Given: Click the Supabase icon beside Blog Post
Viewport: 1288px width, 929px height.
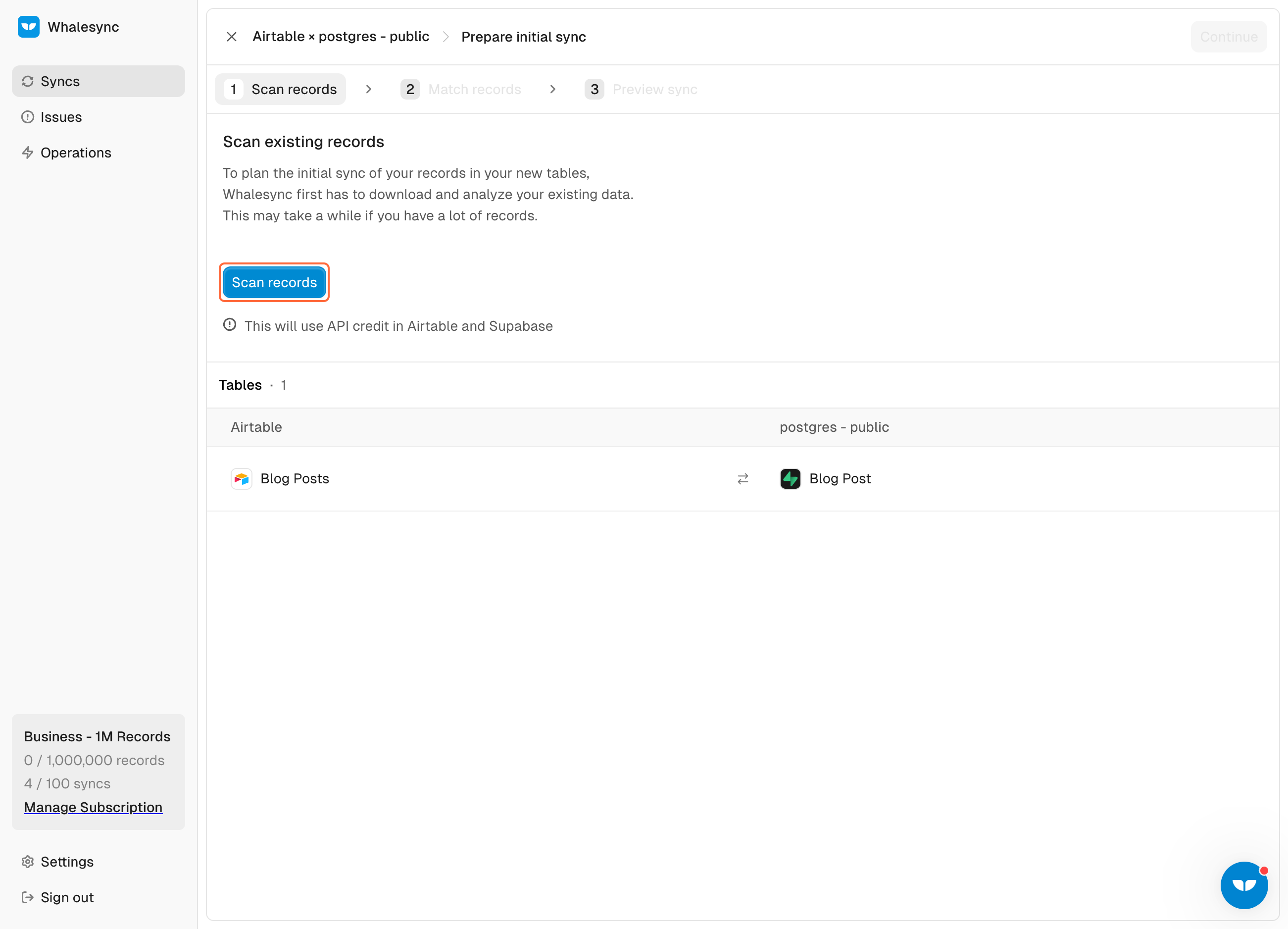Looking at the screenshot, I should pos(791,479).
